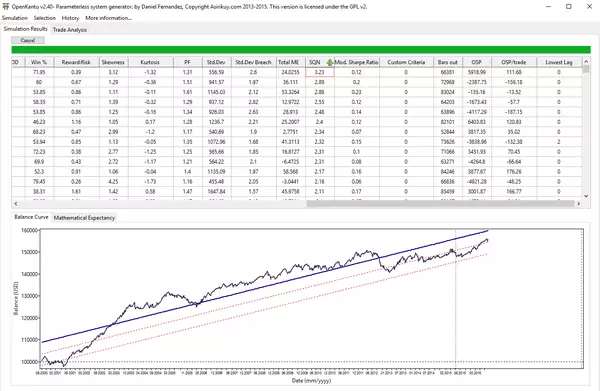Open the More information menu

click(108, 18)
